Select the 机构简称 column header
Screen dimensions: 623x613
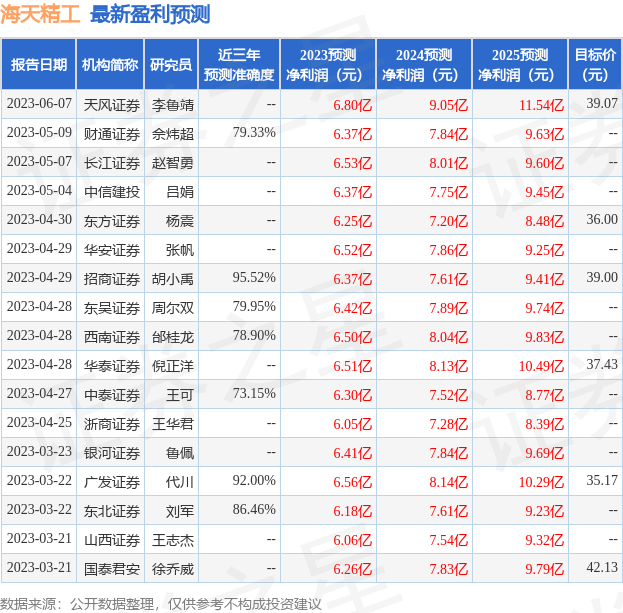(x=110, y=64)
